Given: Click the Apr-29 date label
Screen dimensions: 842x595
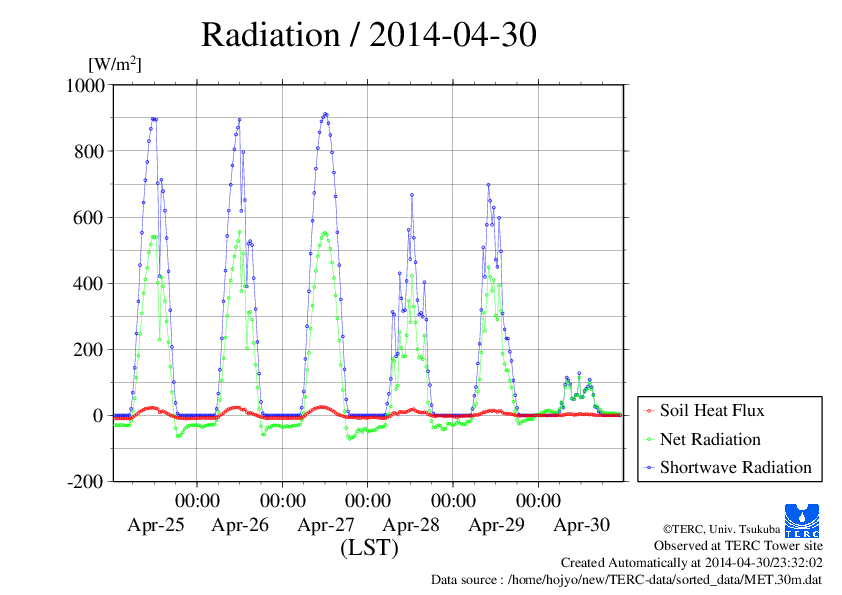Looking at the screenshot, I should [x=496, y=525].
